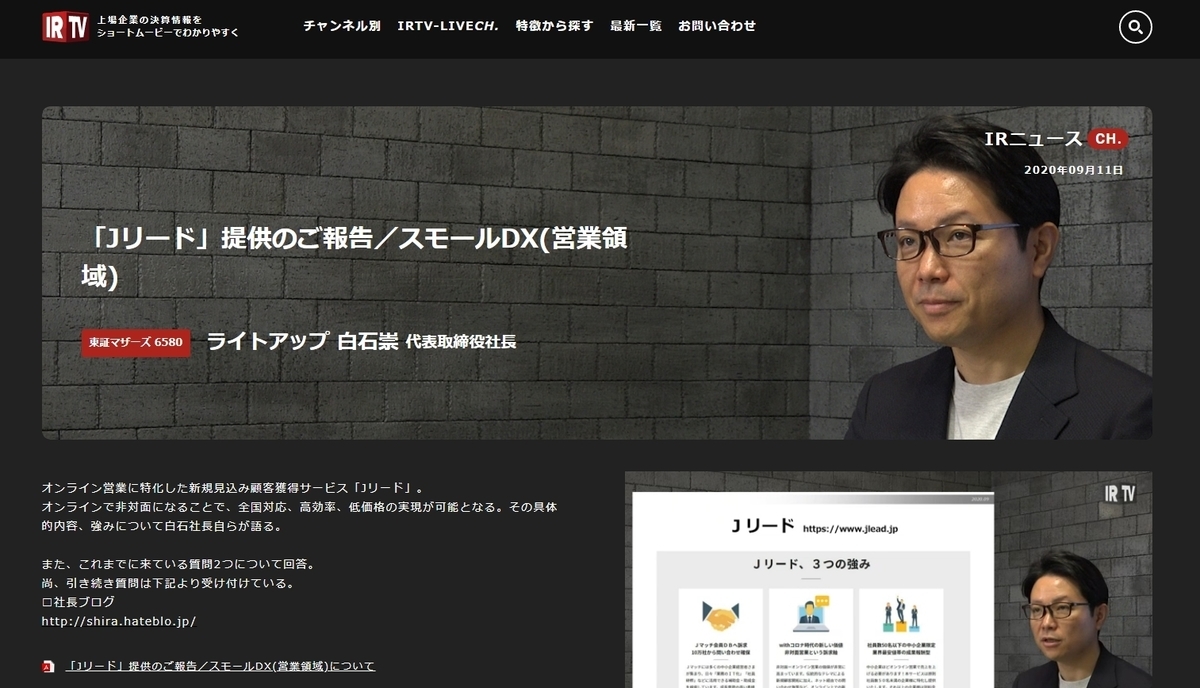Click description line オンライン営業に特化した
1200x688 pixels.
point(233,489)
